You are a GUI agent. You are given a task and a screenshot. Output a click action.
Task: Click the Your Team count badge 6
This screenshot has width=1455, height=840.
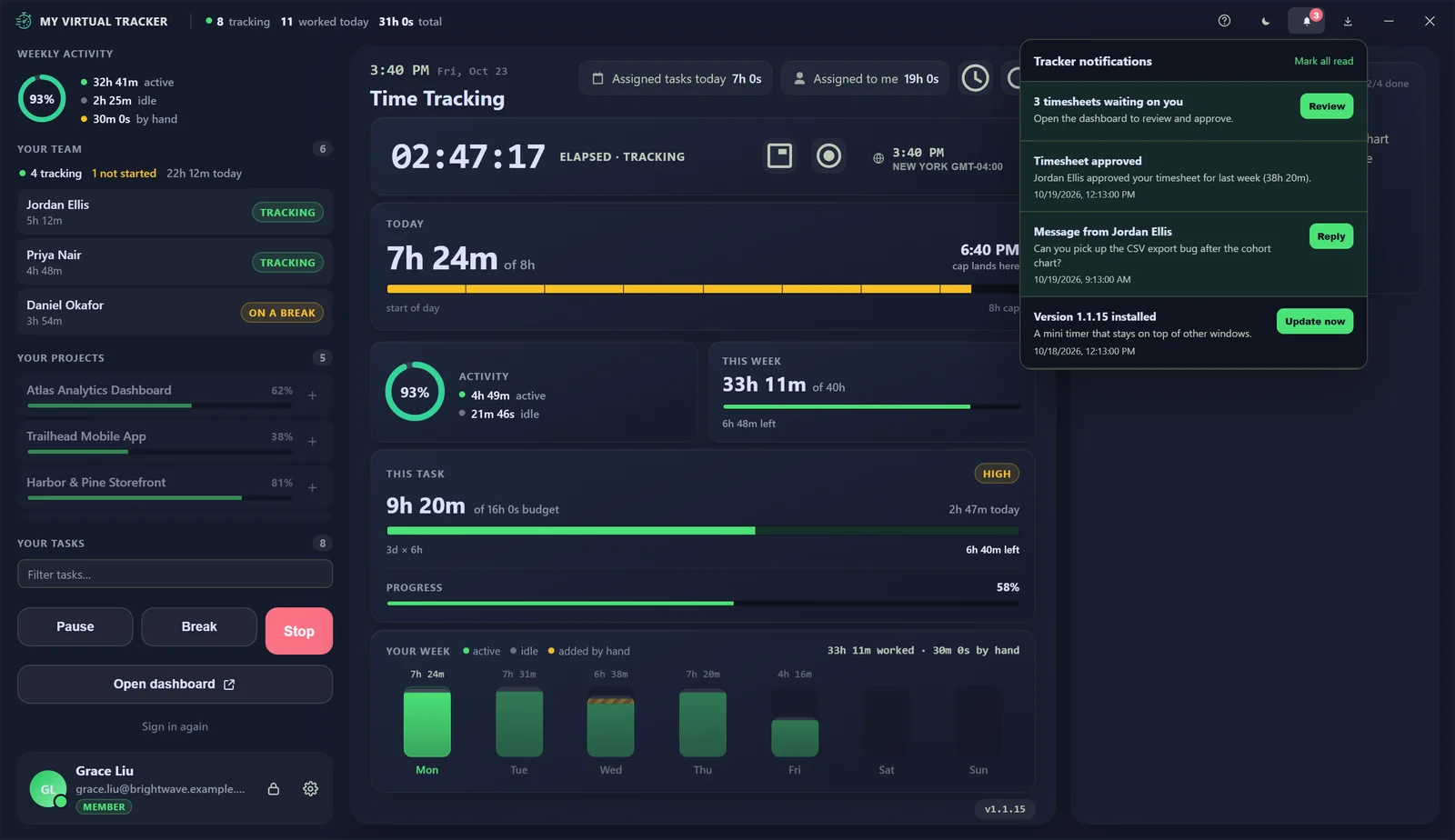click(323, 149)
